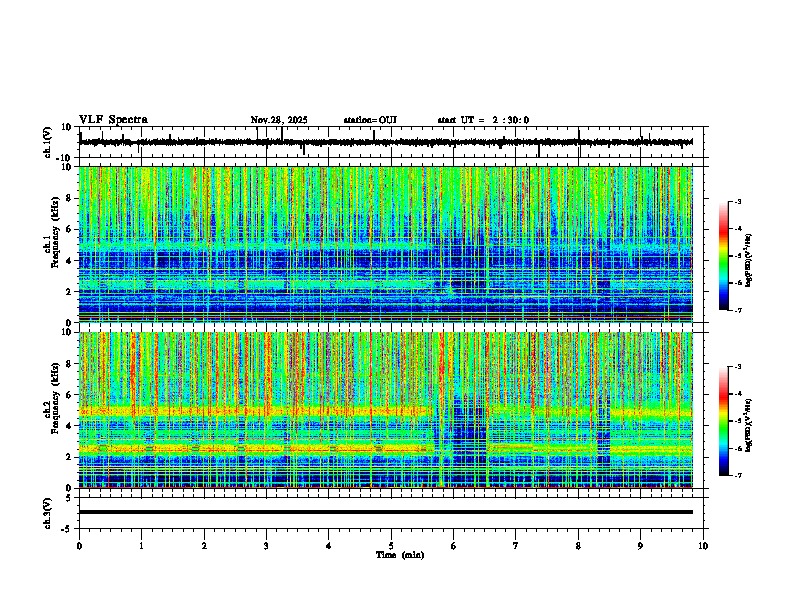Click time axis tick label "1"
The image size is (792, 612).
(x=142, y=546)
